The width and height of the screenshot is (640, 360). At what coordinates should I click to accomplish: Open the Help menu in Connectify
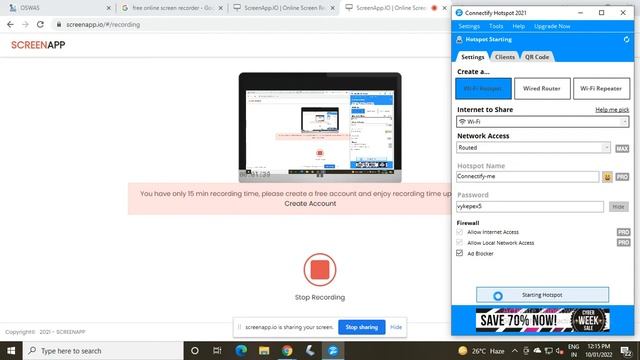(518, 26)
